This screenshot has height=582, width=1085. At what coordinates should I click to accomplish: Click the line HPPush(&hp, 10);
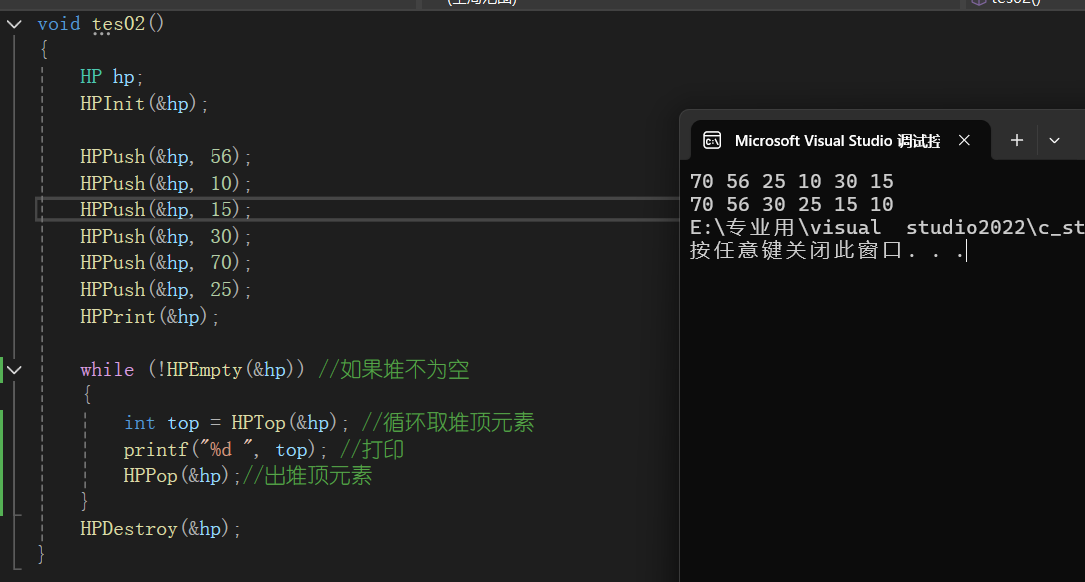(165, 183)
